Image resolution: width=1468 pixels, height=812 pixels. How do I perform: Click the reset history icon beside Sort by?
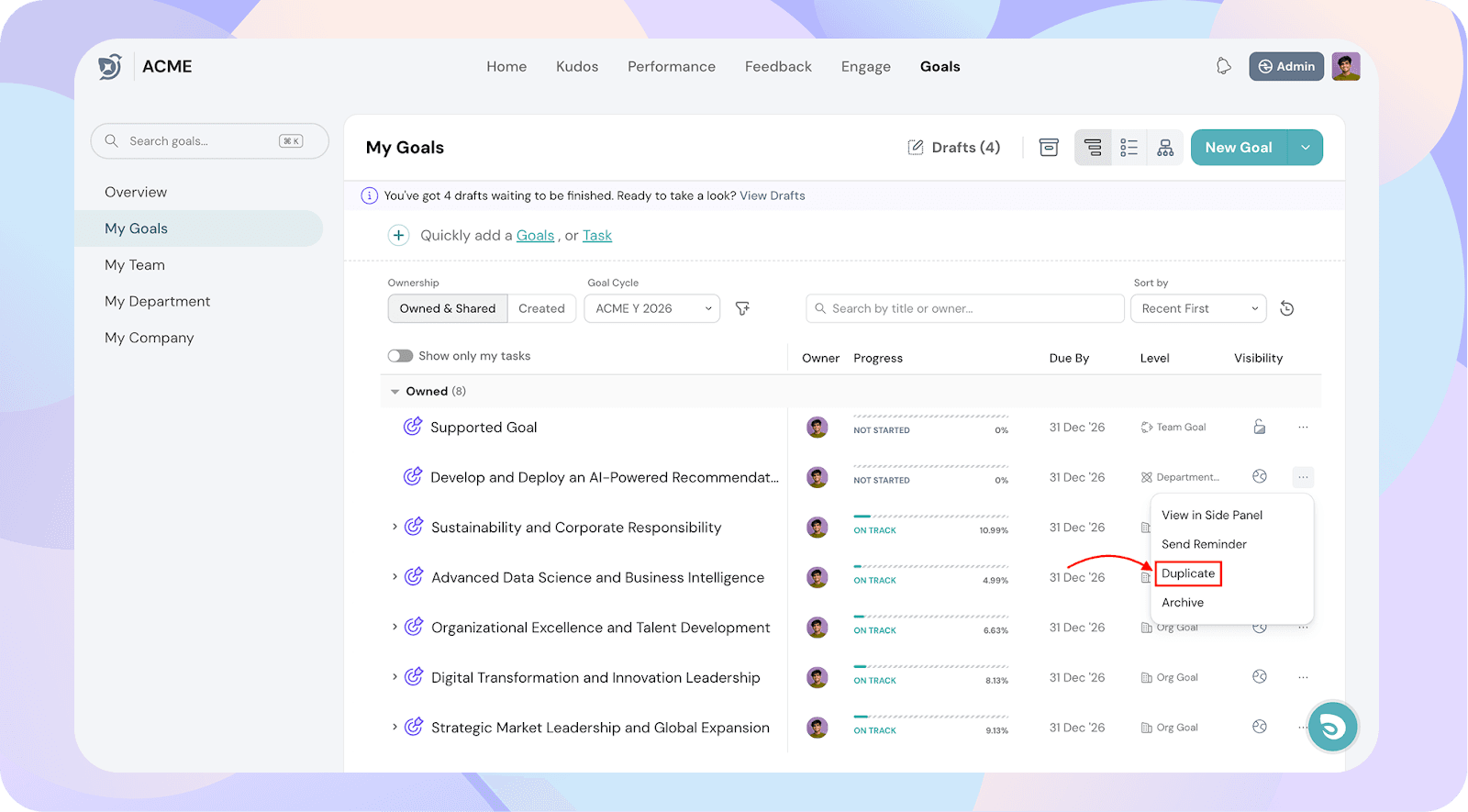[x=1287, y=308]
